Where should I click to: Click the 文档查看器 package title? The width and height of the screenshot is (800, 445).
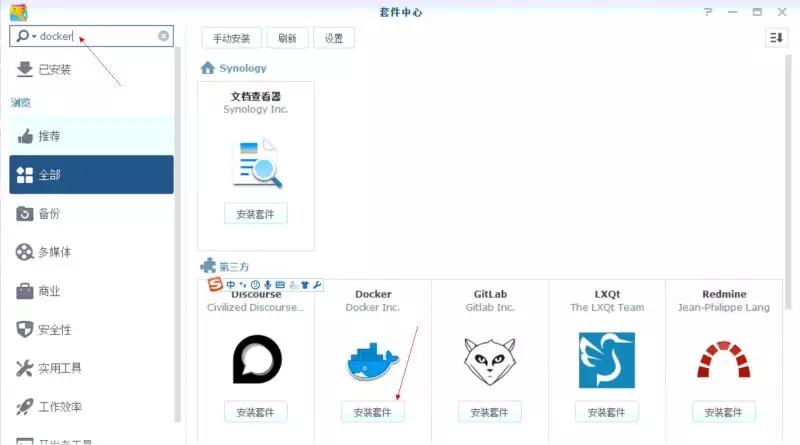pos(256,96)
